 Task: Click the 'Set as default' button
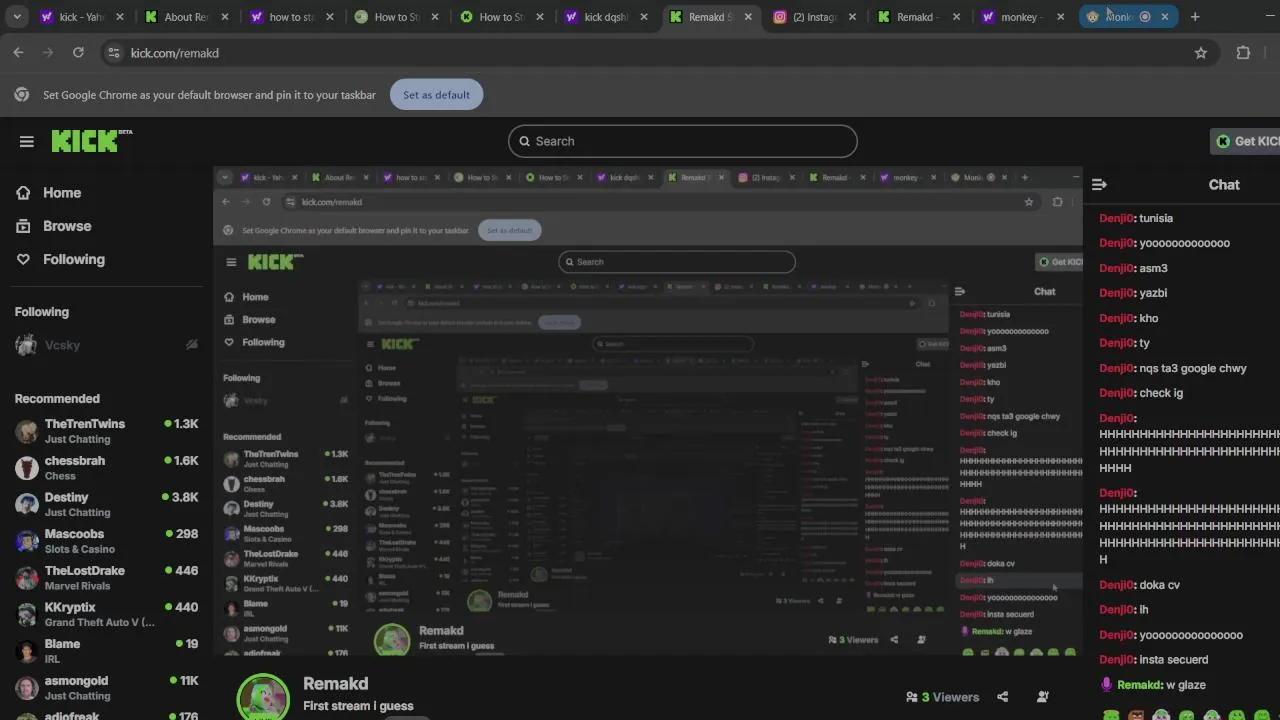(436, 95)
